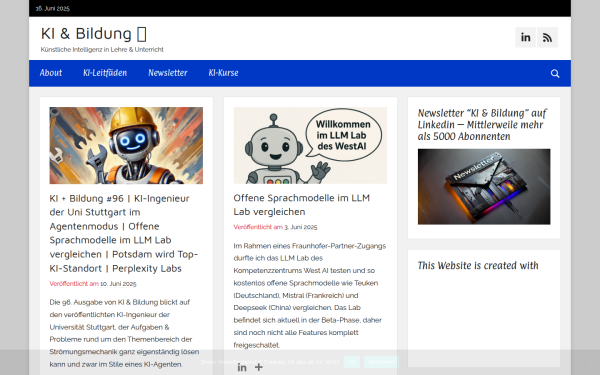Click the This Website is created with heading
Image resolution: width=600 pixels, height=375 pixels.
[478, 266]
